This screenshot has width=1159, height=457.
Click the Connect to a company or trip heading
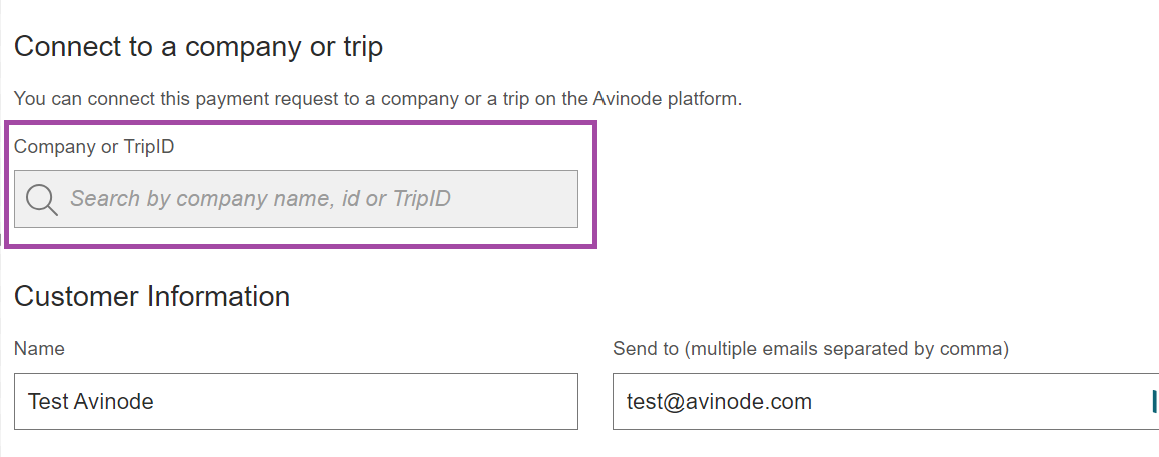198,47
